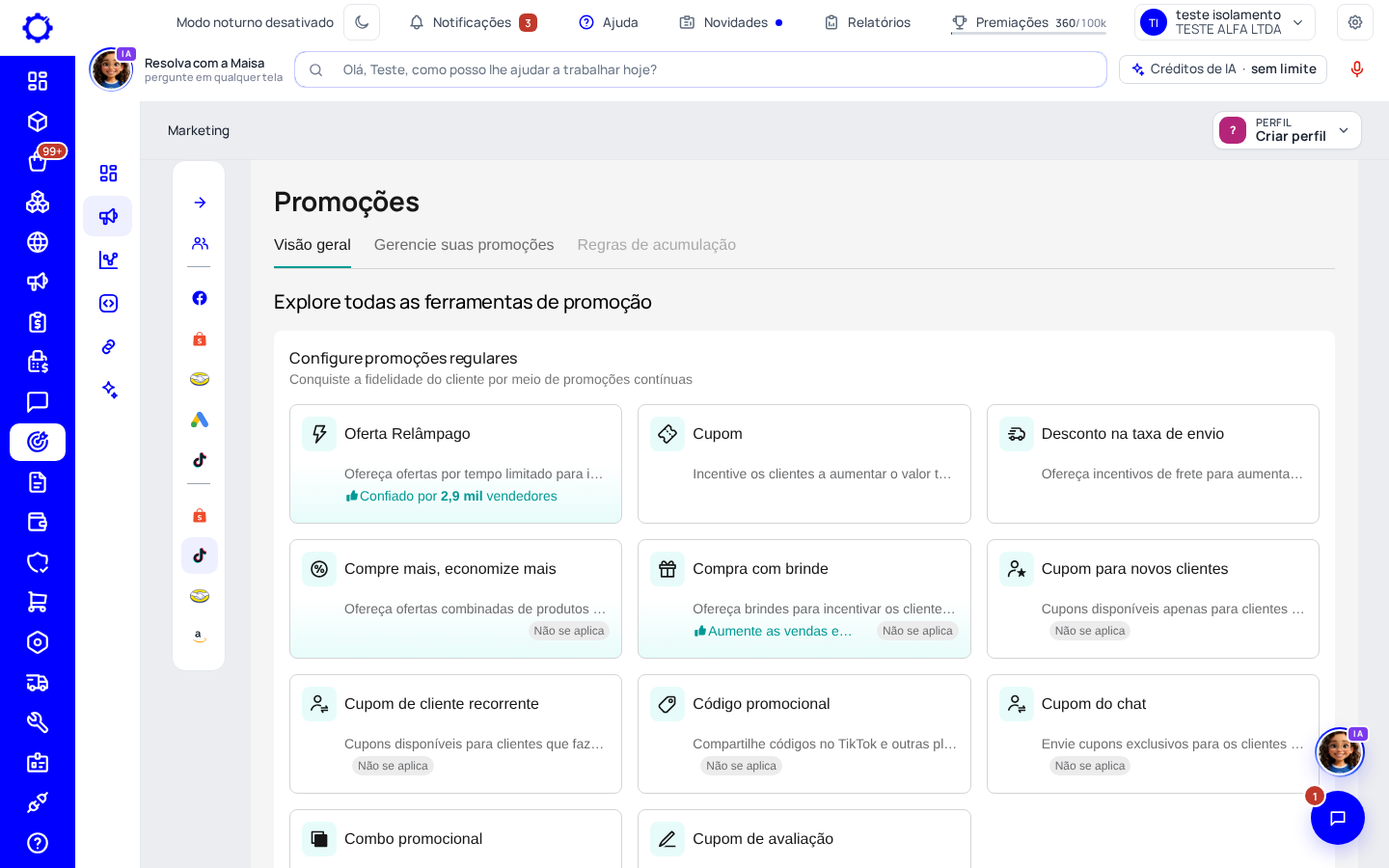This screenshot has width=1389, height=868.
Task: Select Cupom de cliente recorrente
Action: point(455,734)
